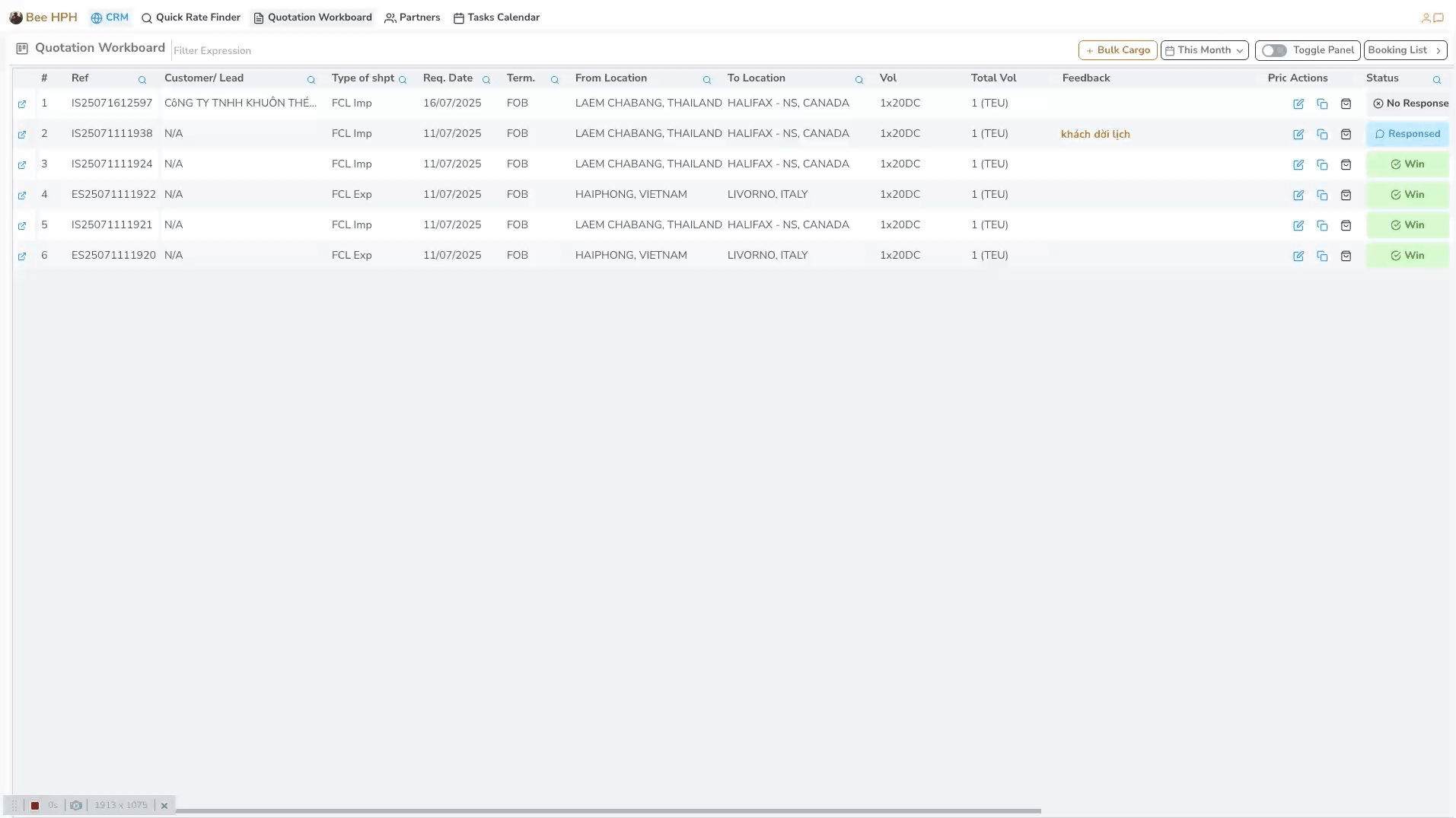This screenshot has height=818, width=1456.
Task: Toggle the Toggle Panel switch
Action: [x=1274, y=50]
